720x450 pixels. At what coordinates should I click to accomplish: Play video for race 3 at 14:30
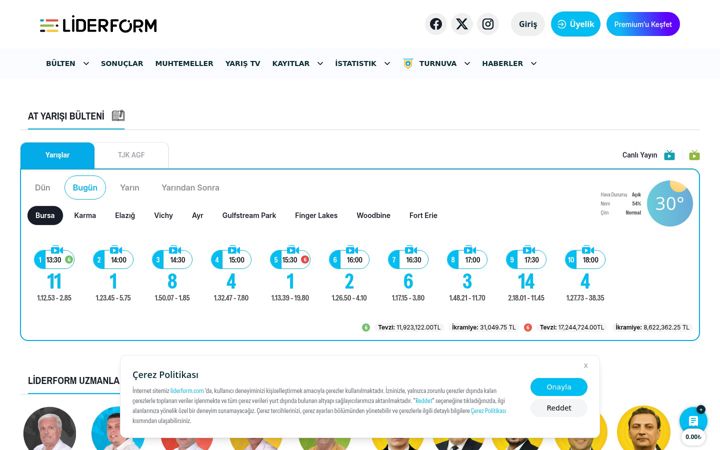point(175,250)
